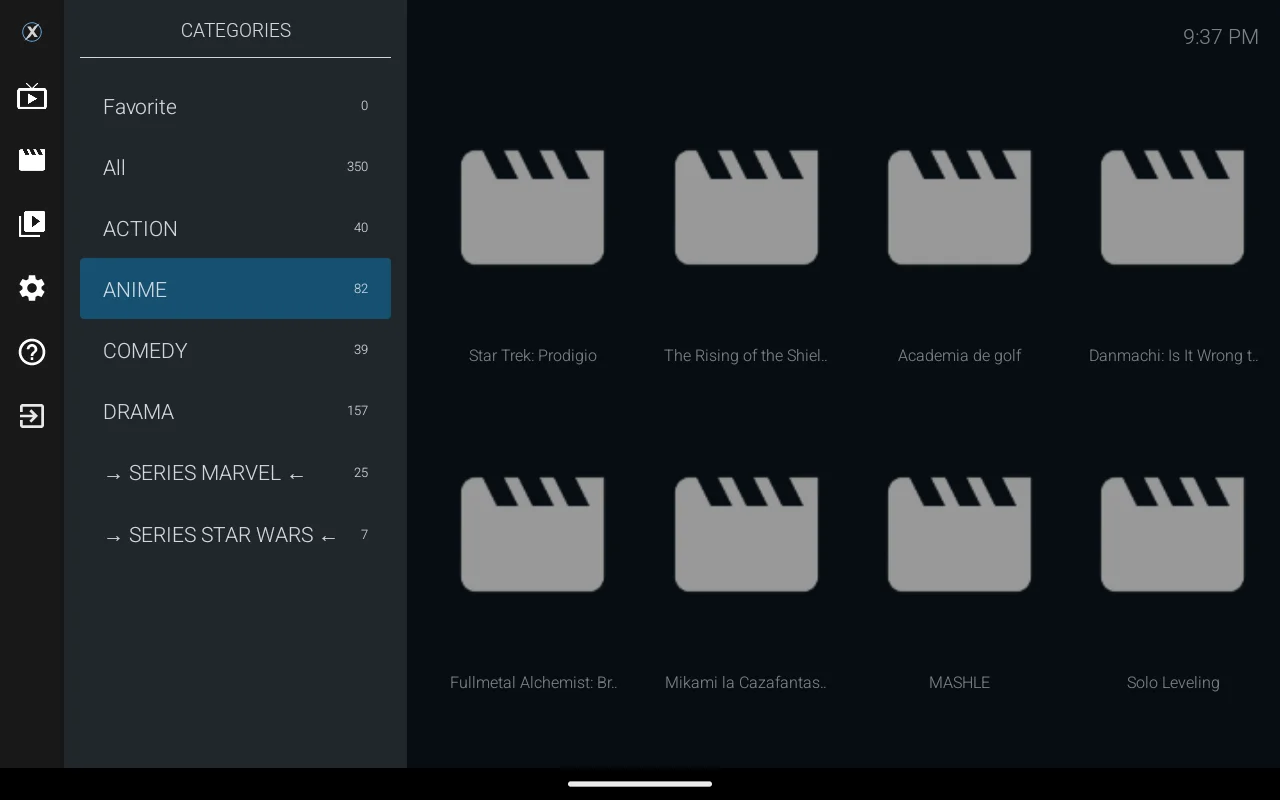The image size is (1280, 800).
Task: Select the Favorite category
Action: [235, 106]
